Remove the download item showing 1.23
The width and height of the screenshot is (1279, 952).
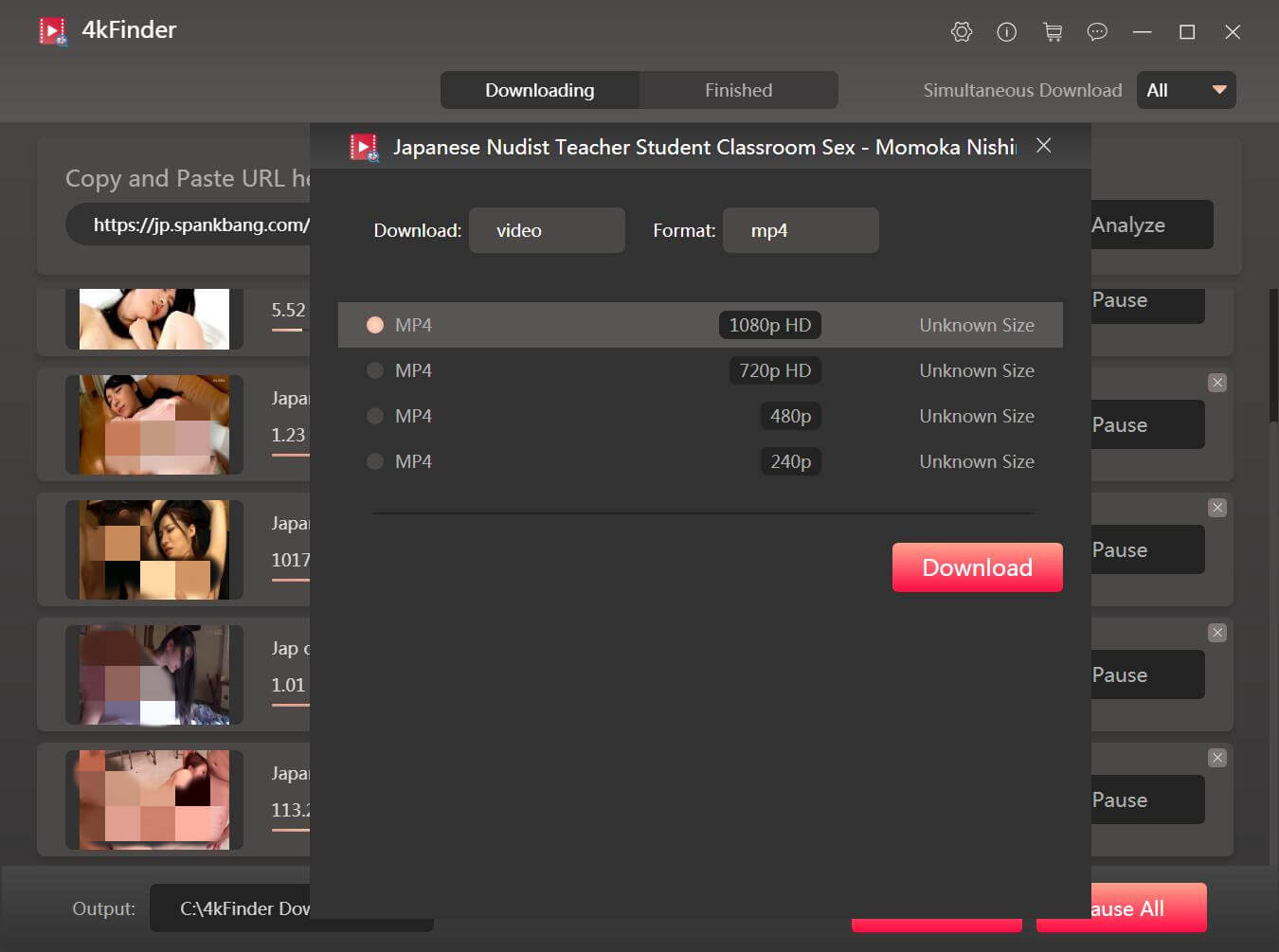[1217, 383]
